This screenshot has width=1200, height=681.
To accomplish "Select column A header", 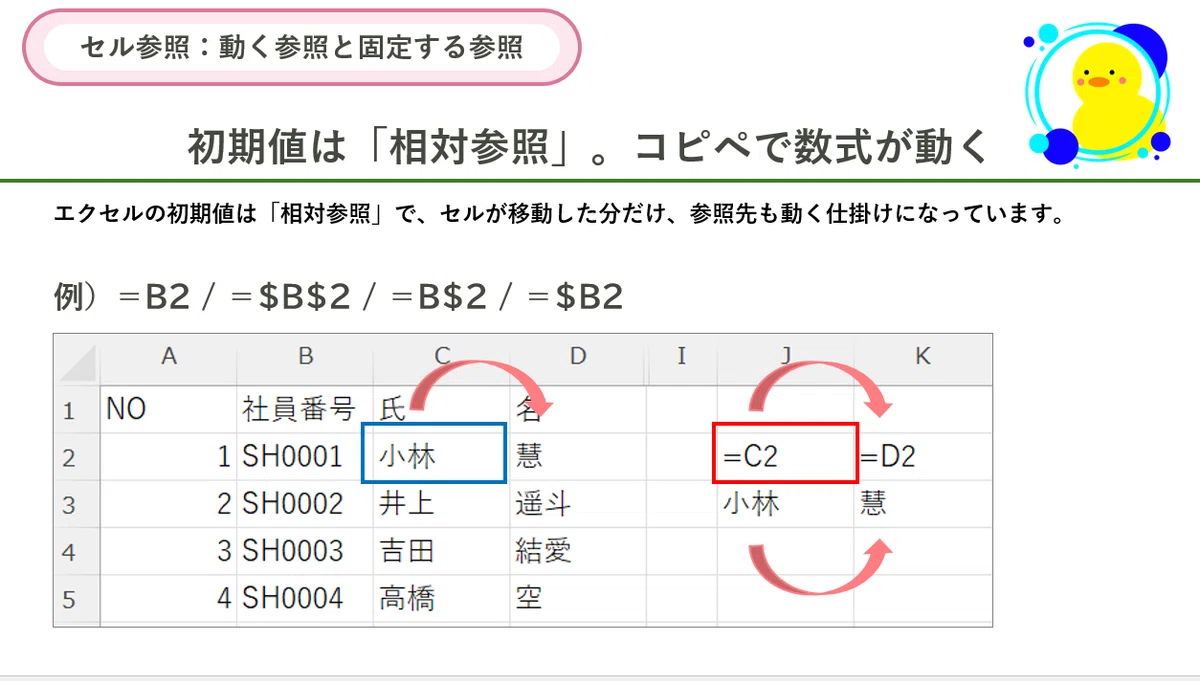I will tap(169, 358).
